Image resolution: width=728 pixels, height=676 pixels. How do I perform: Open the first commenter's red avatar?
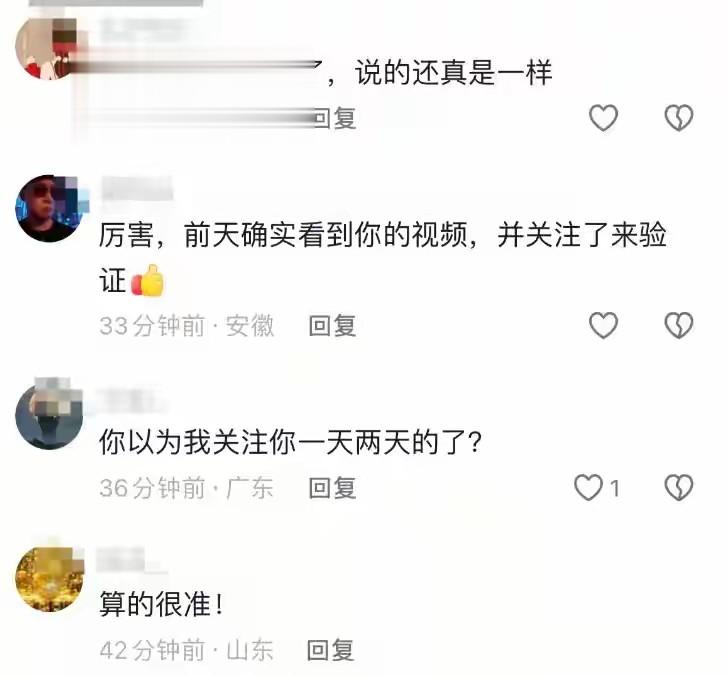[48, 49]
